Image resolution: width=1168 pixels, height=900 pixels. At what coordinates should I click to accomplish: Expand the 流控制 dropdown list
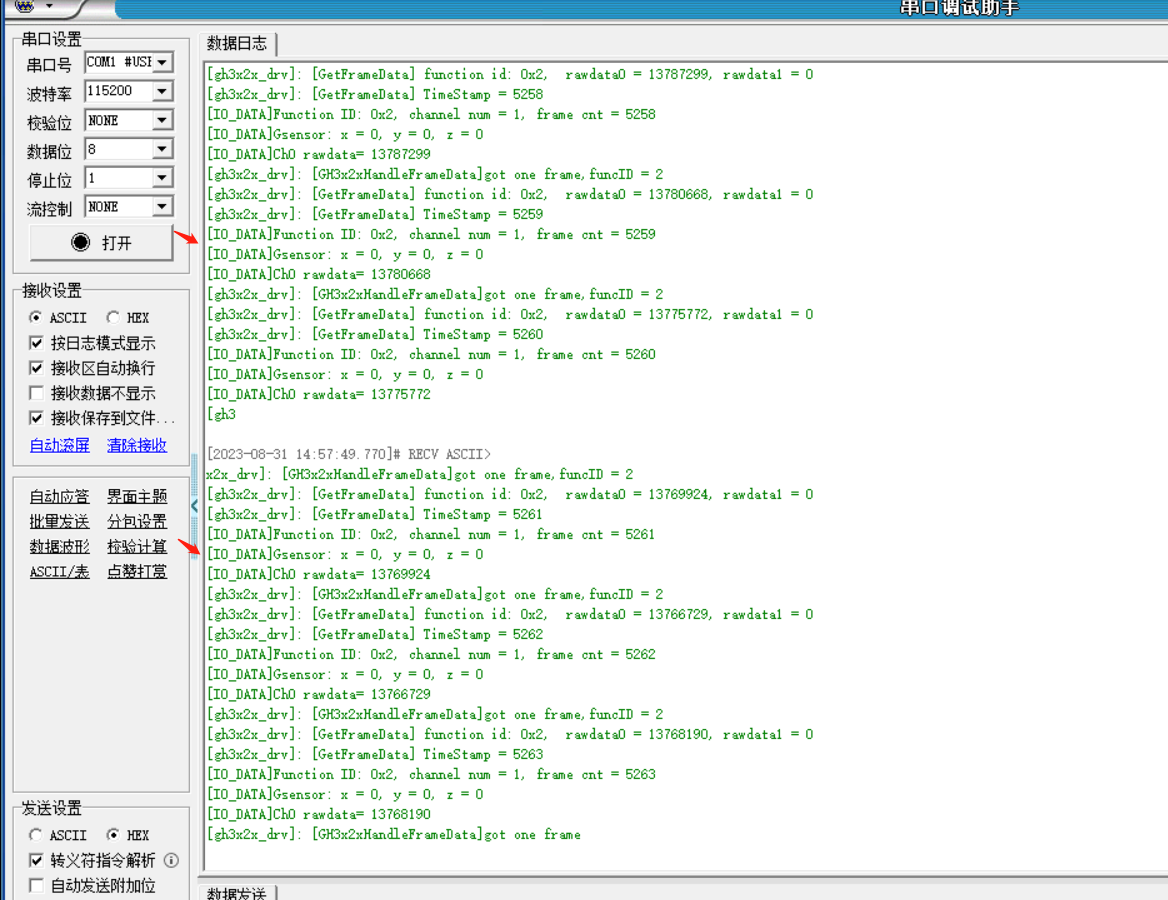[x=162, y=207]
